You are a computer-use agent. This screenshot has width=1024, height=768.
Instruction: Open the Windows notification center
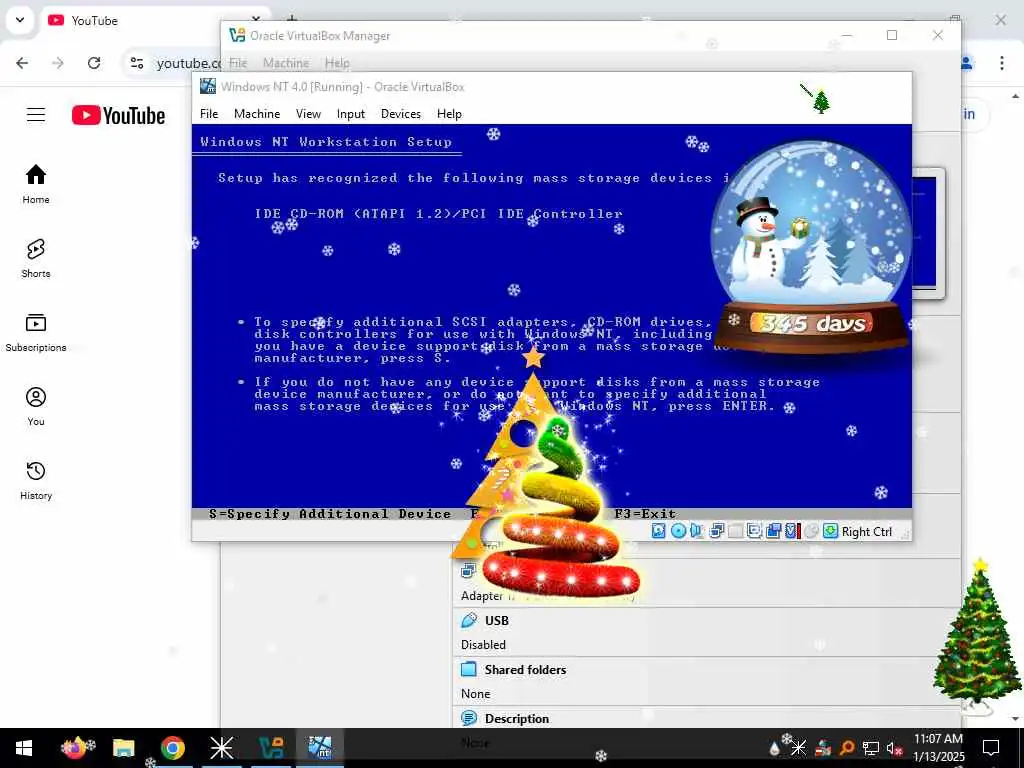coord(991,748)
